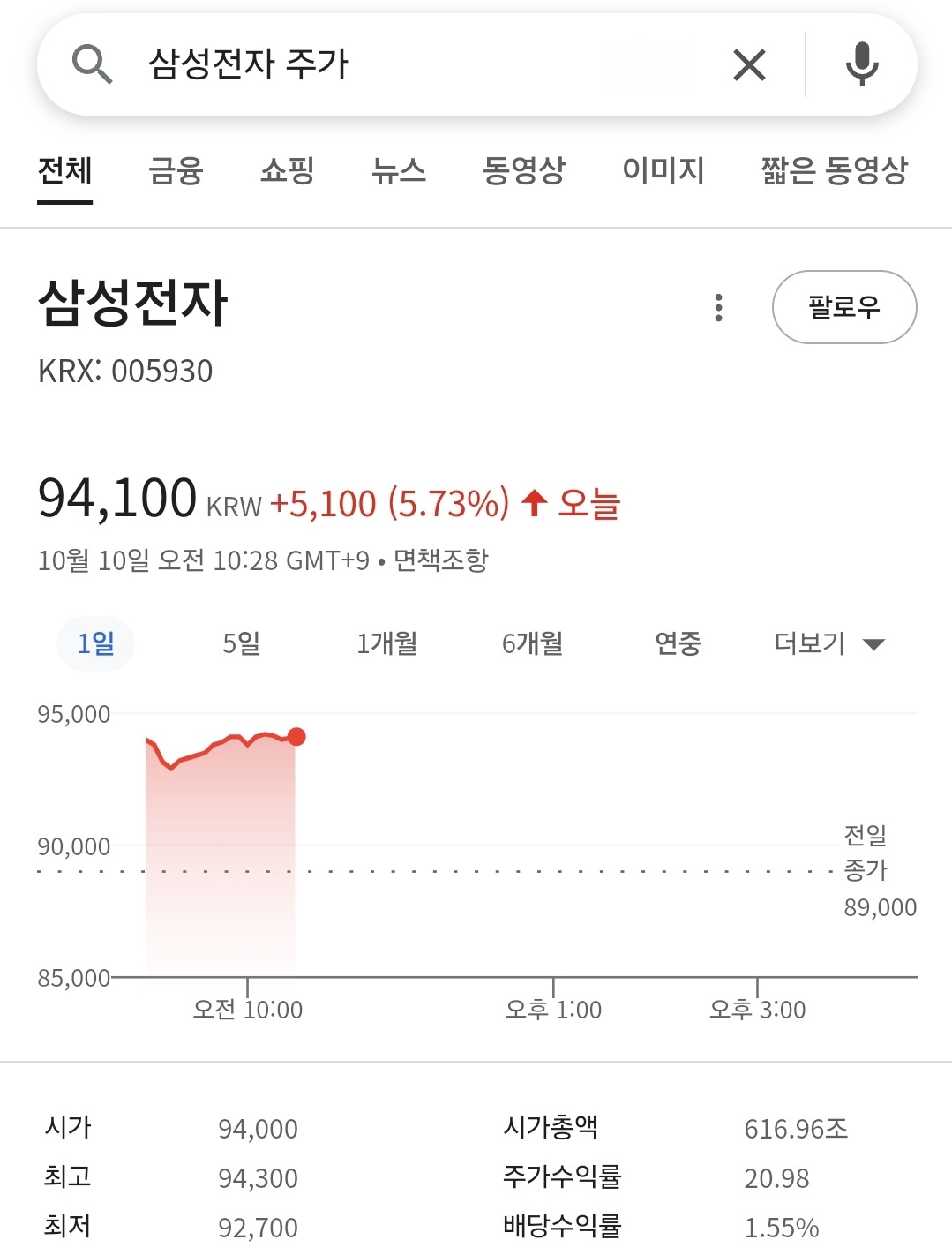Viewport: 952px width, 1255px height.
Task: Focus the search field with 삼성전자 주가
Action: (x=424, y=64)
